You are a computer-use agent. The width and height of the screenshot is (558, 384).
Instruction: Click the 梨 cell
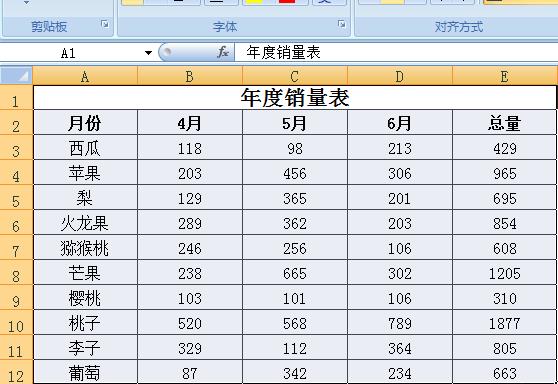click(x=85, y=197)
